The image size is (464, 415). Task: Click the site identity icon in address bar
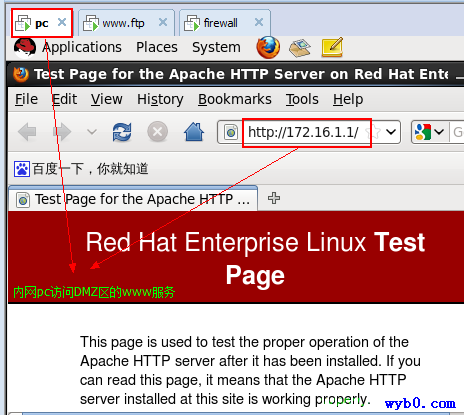click(x=231, y=132)
